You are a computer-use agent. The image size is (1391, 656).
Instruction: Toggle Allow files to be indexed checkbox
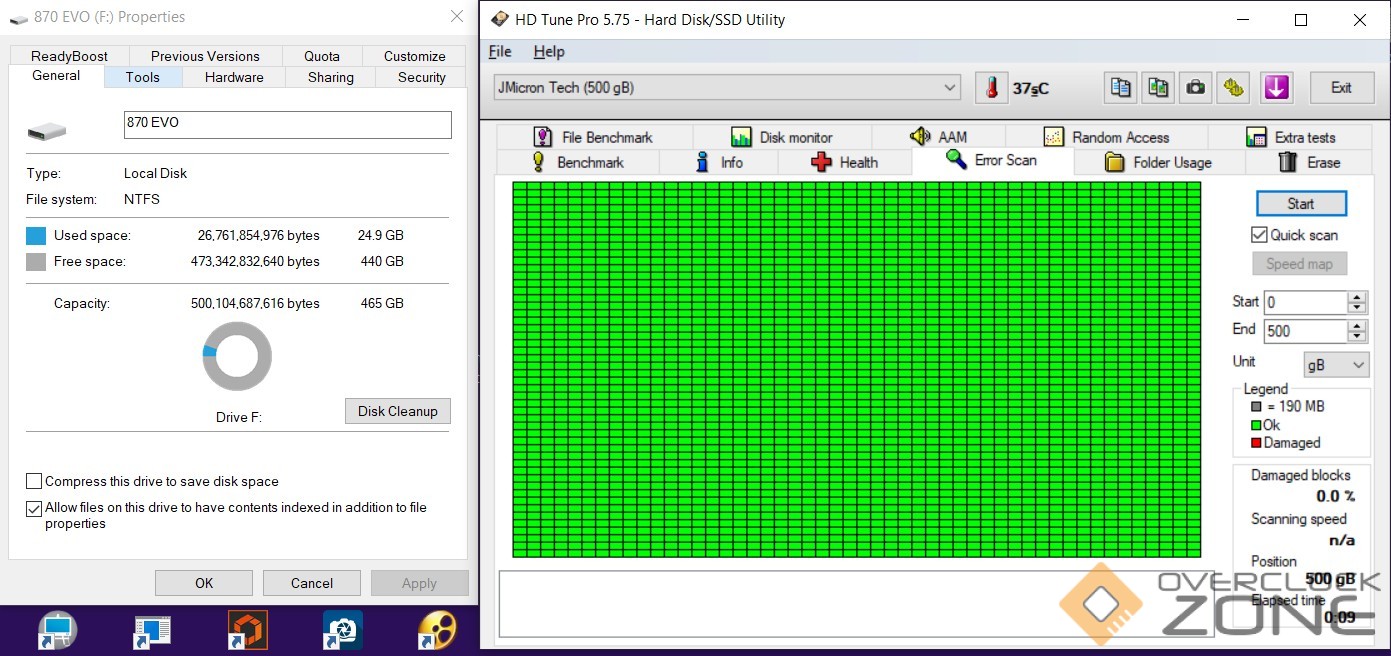[x=34, y=508]
